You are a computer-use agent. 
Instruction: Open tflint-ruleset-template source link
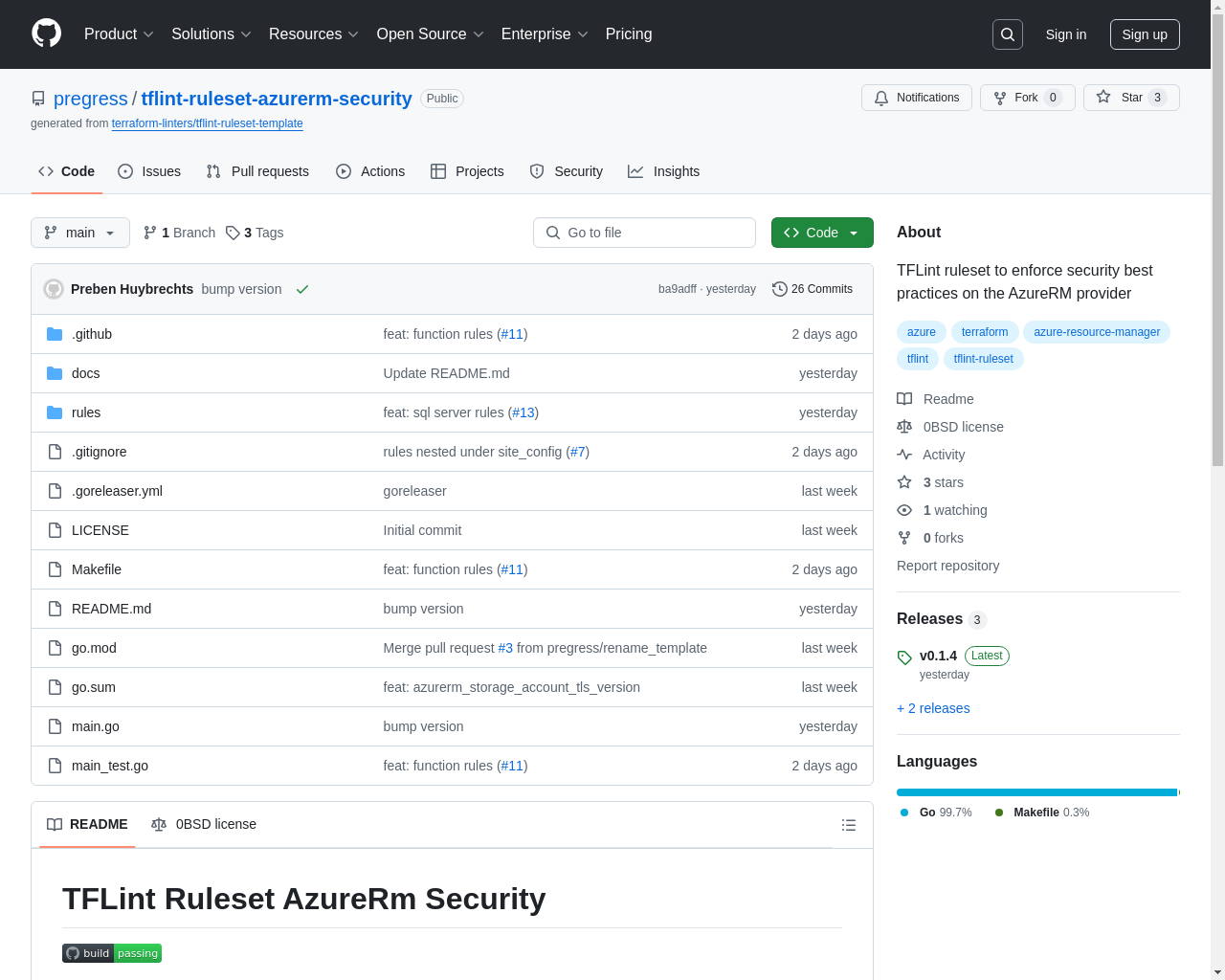click(208, 123)
